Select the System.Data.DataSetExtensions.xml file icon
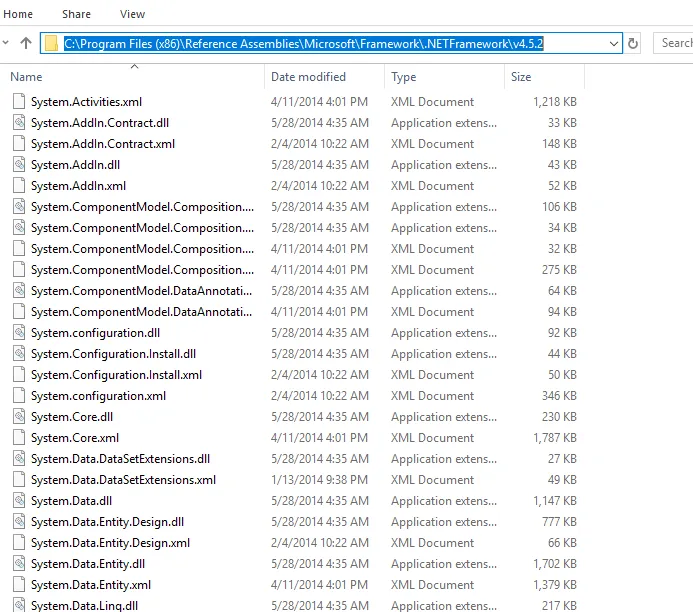Viewport: 693px width, 612px height. 19,479
